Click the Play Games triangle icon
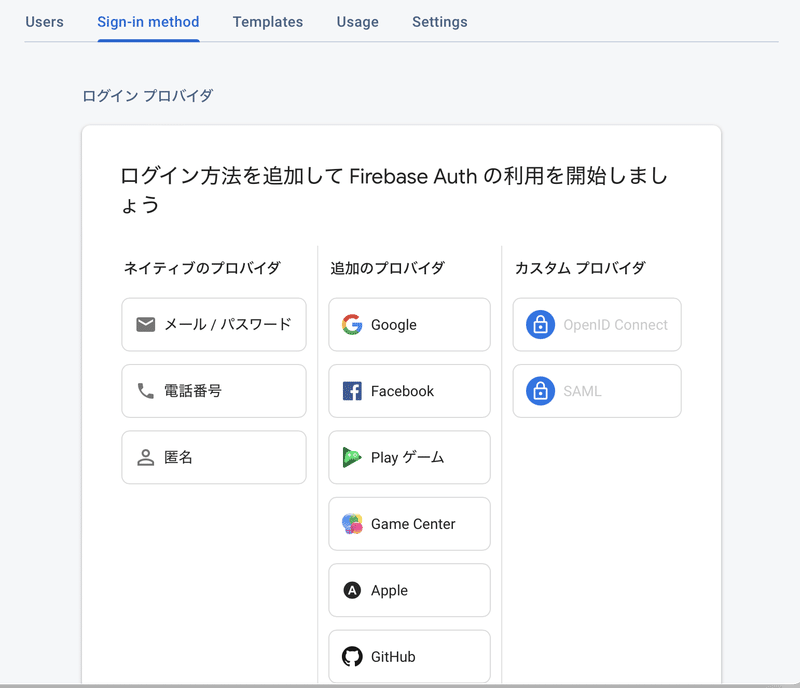 (352, 457)
